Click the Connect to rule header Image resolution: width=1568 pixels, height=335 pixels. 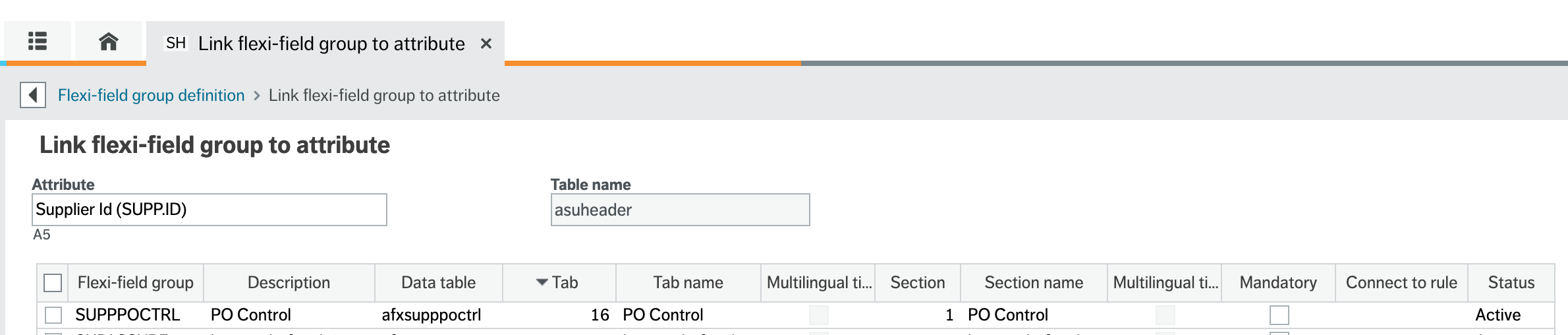1401,283
